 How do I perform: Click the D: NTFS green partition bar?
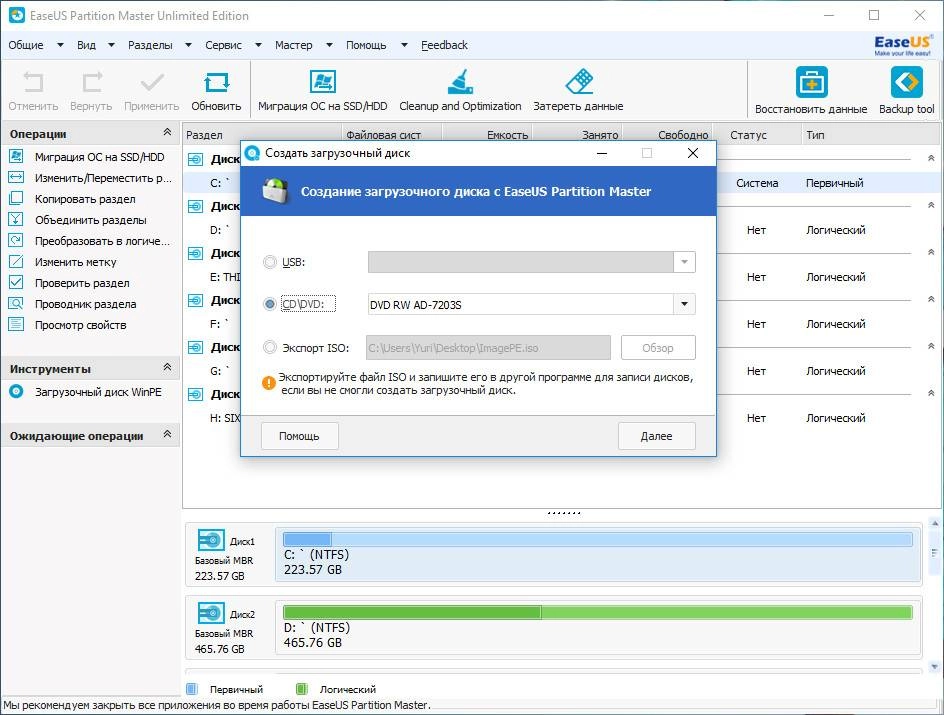tap(598, 613)
